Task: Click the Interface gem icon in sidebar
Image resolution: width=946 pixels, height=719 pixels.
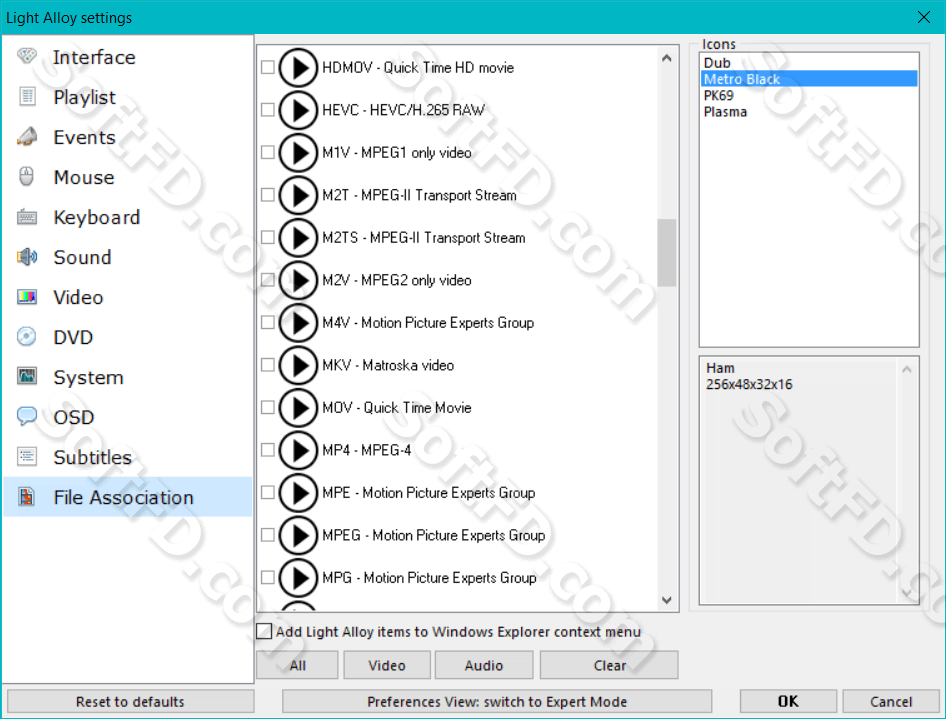Action: click(x=27, y=56)
